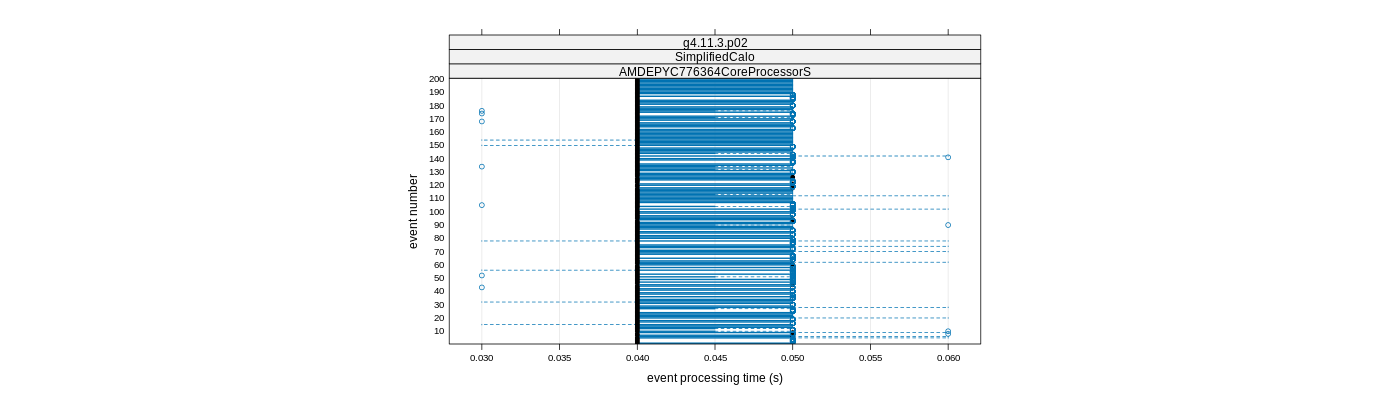Click the x-axis tick label 0.035
The image size is (1400, 400).
click(559, 357)
